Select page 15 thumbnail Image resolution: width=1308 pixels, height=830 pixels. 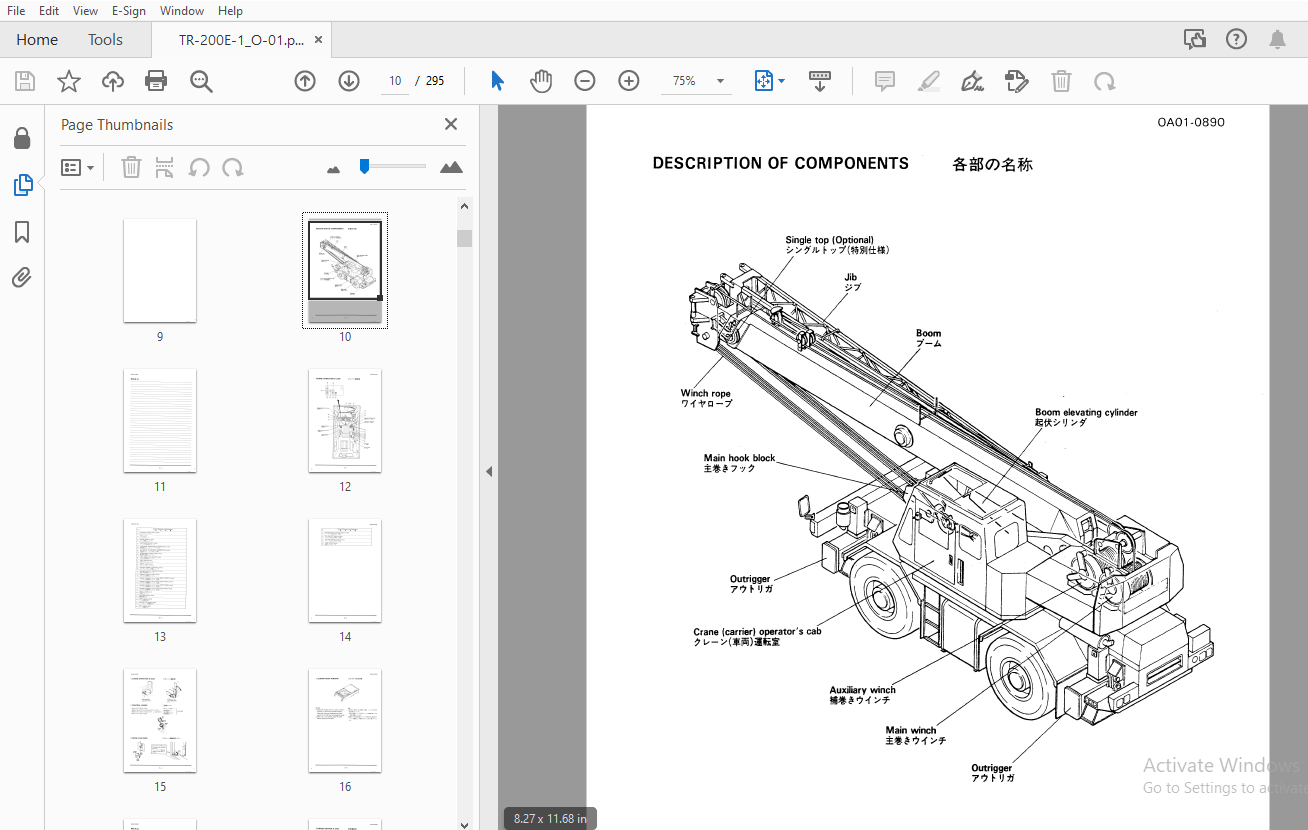coord(160,720)
